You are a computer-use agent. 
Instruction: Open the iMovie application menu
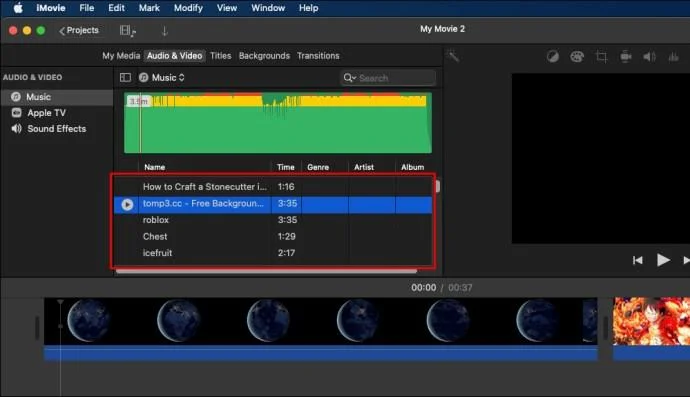[x=51, y=8]
